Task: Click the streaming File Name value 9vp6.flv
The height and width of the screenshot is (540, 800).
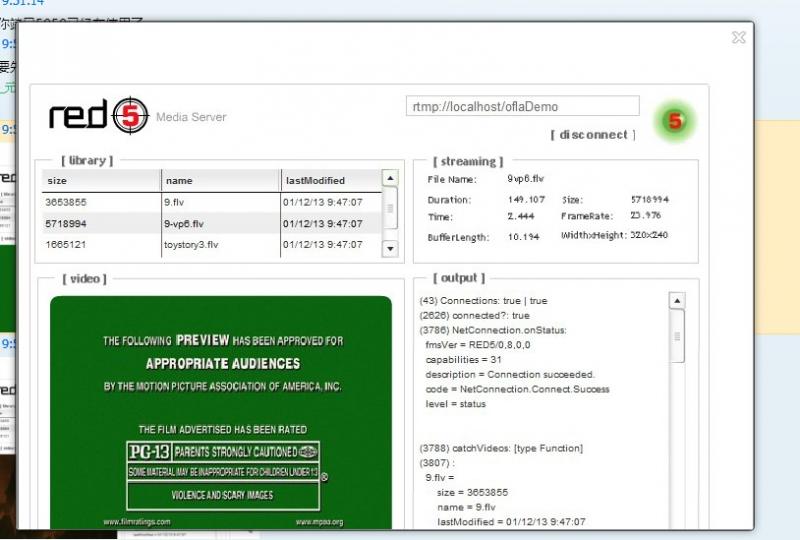Action: (x=526, y=179)
